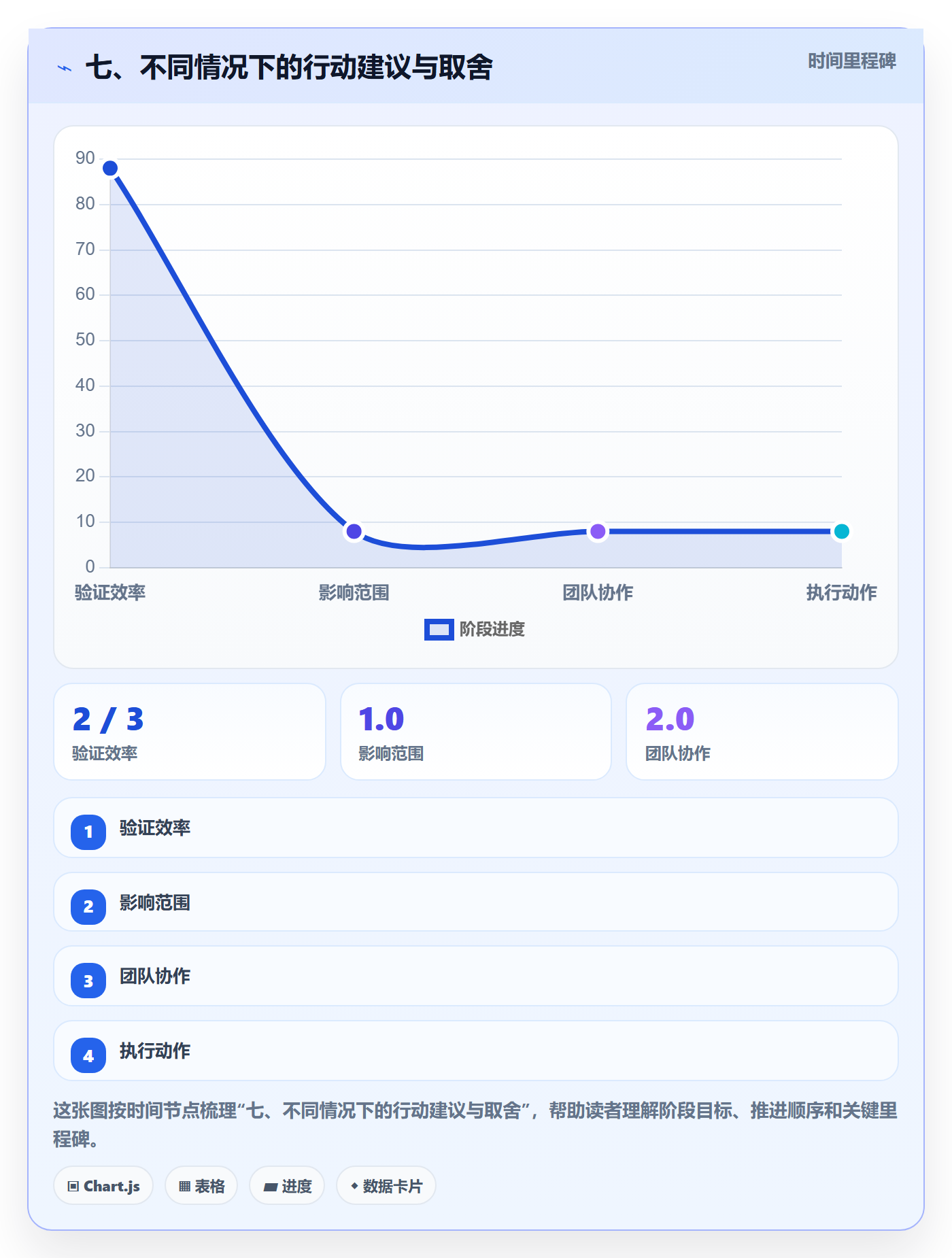Open the 影响范围 step row

point(476,902)
